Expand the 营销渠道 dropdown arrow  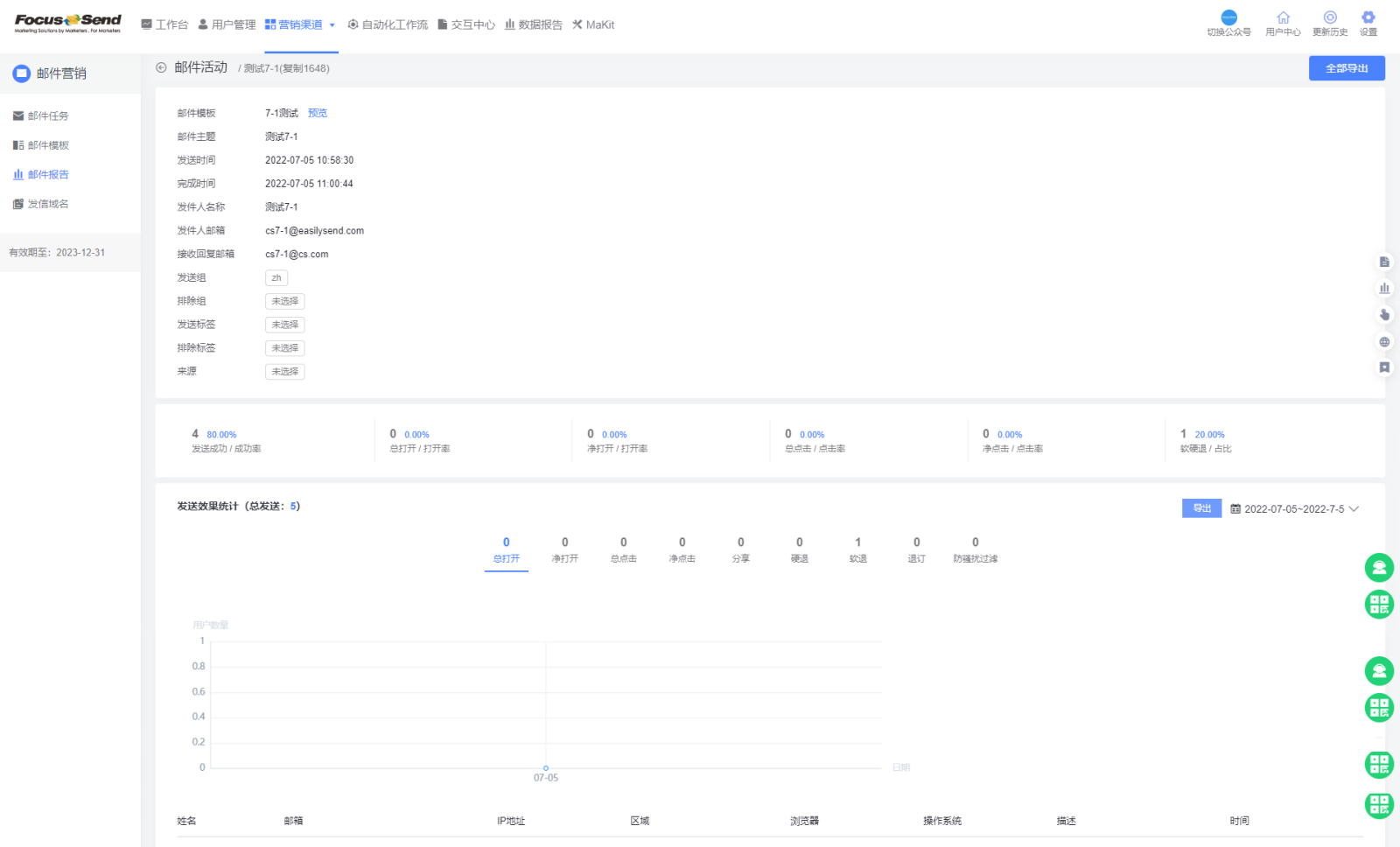click(x=332, y=25)
